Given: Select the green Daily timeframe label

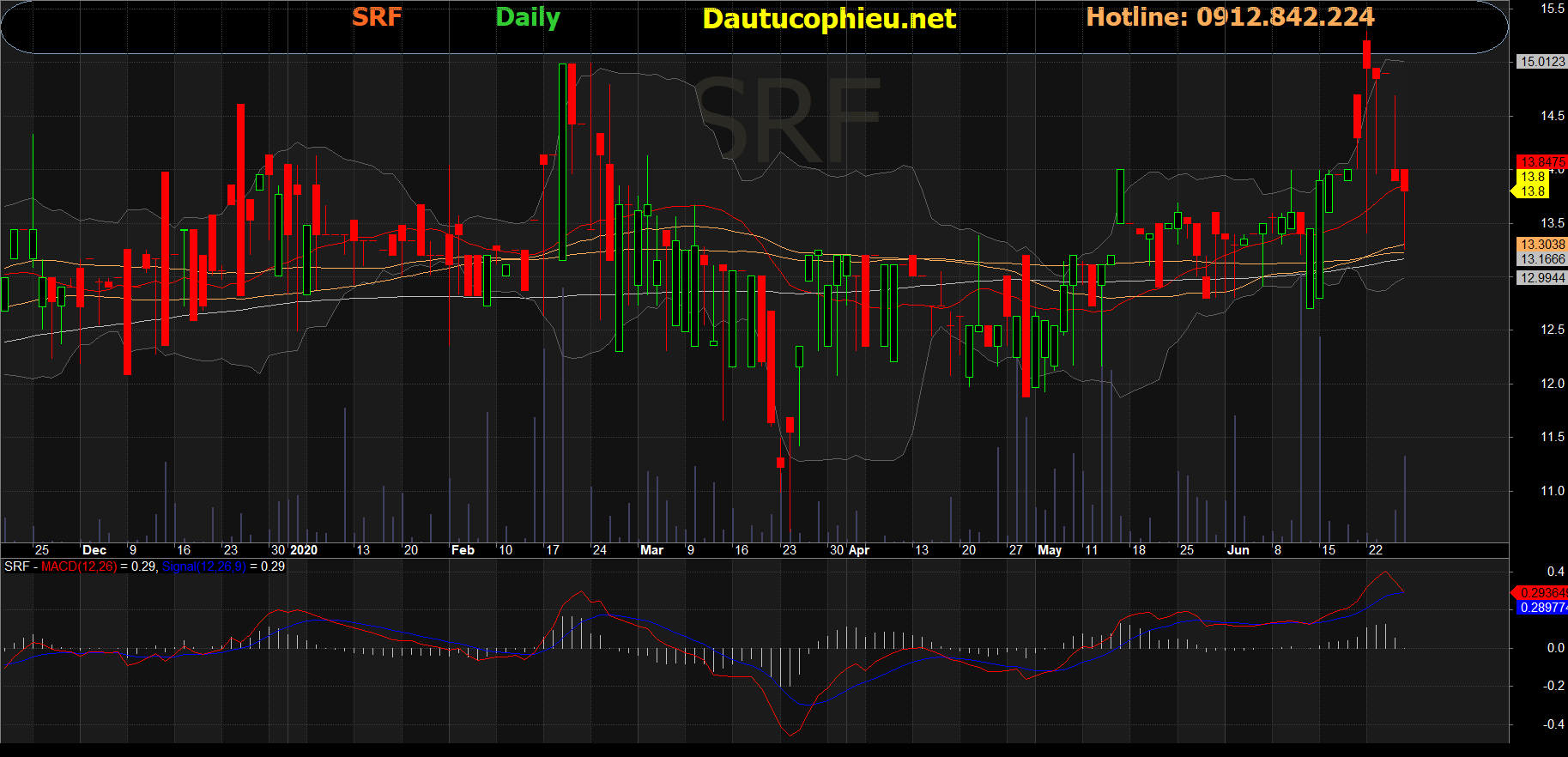Looking at the screenshot, I should 528,18.
